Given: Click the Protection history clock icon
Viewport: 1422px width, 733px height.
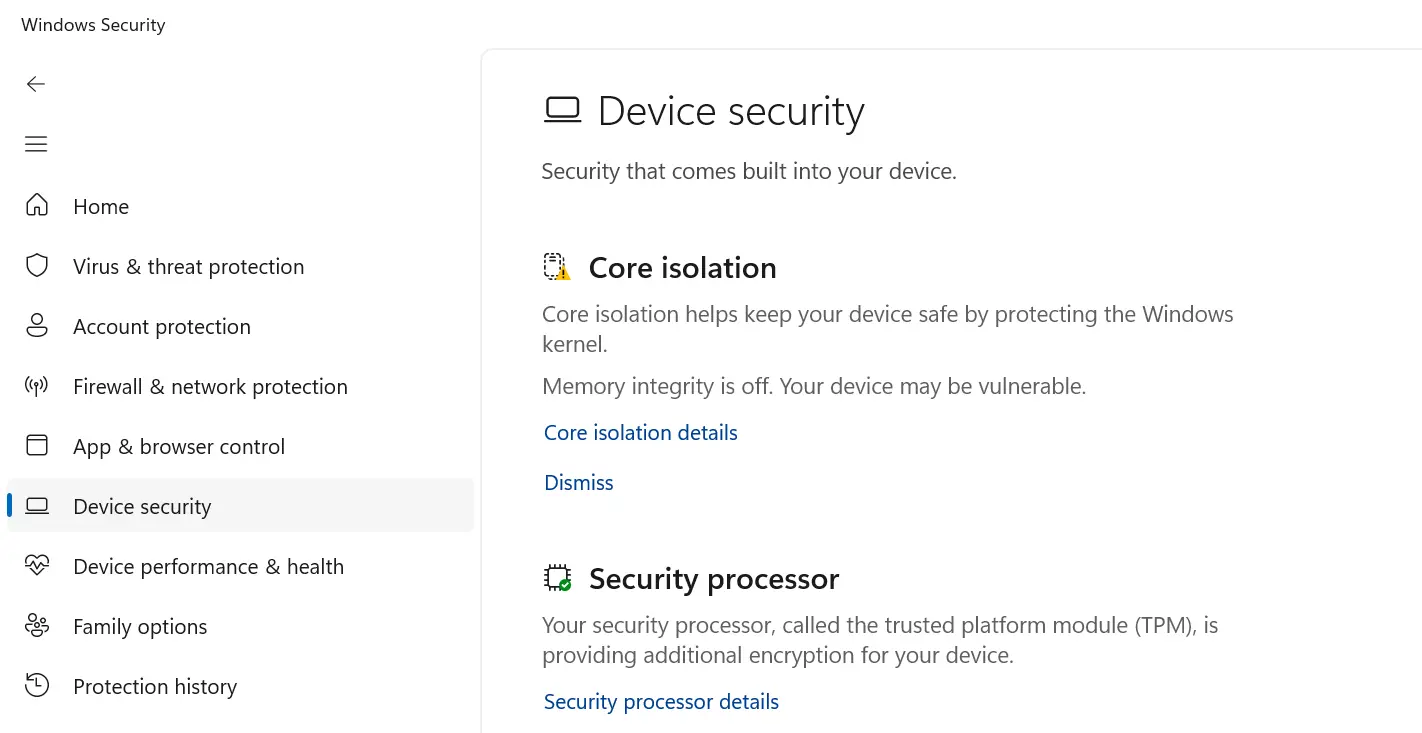Looking at the screenshot, I should coord(37,686).
